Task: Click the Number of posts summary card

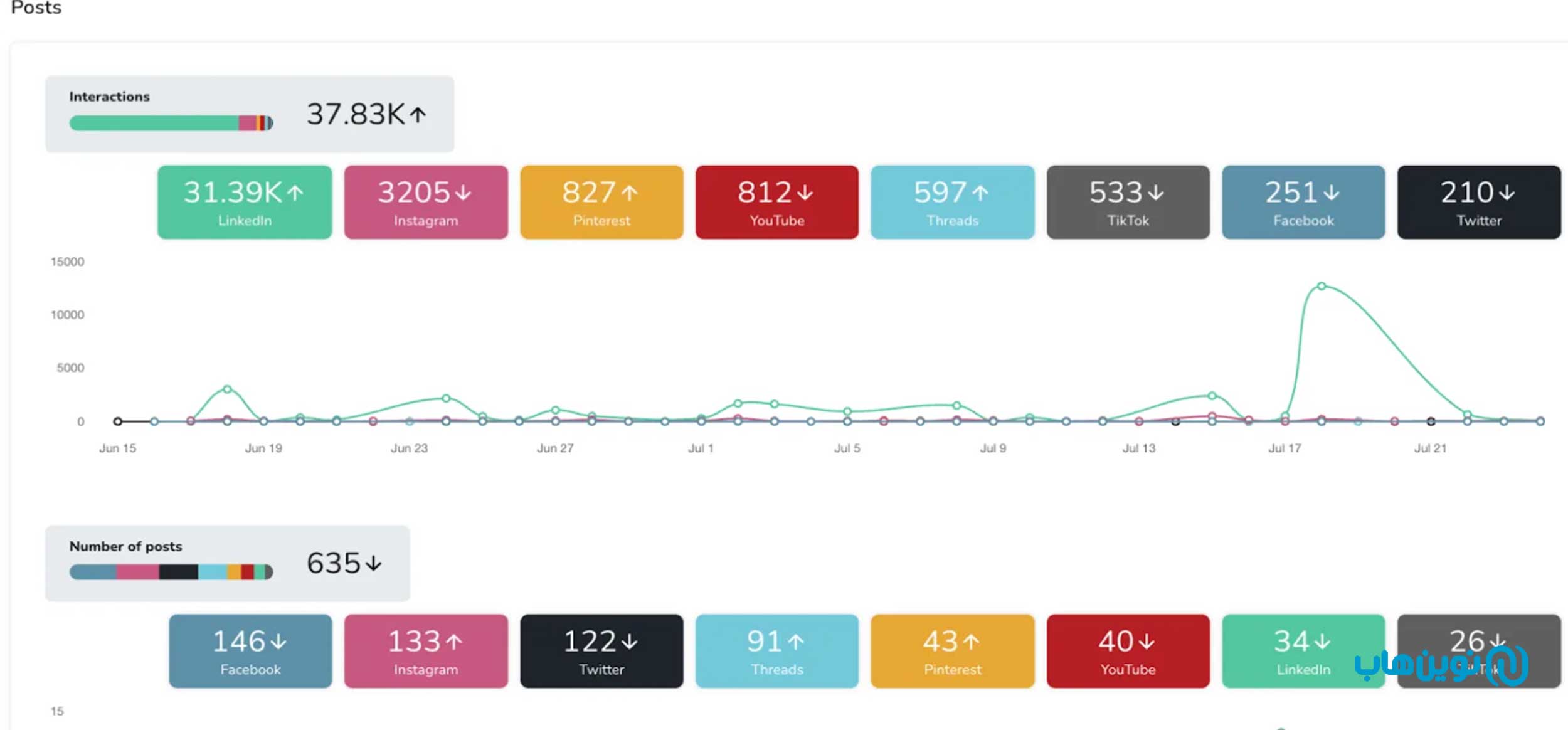Action: tap(227, 563)
